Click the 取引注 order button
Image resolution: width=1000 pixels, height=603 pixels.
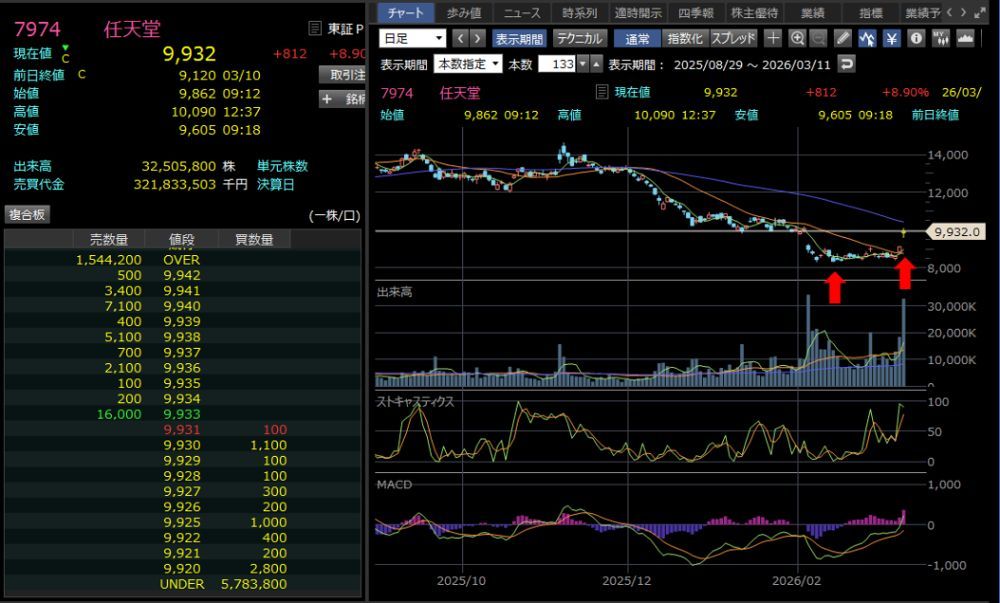coord(342,75)
